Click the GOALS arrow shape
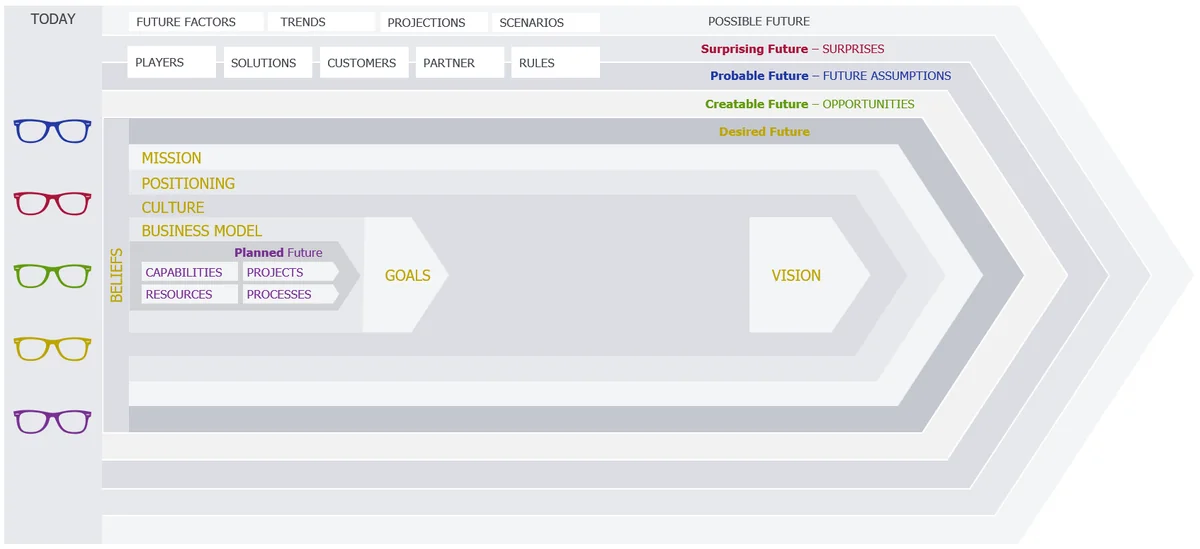This screenshot has height=549, width=1200. 405,275
